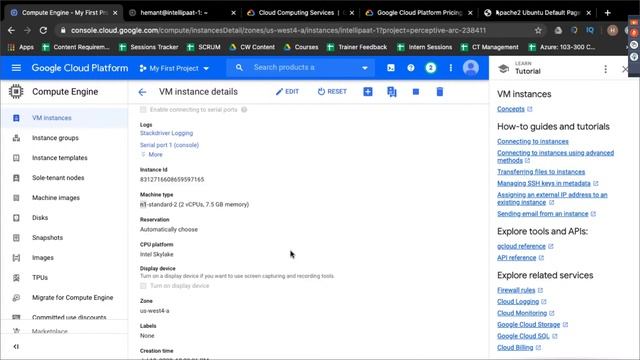Open the Tutorial panel three-dot menu
The image size is (640, 360).
[605, 69]
